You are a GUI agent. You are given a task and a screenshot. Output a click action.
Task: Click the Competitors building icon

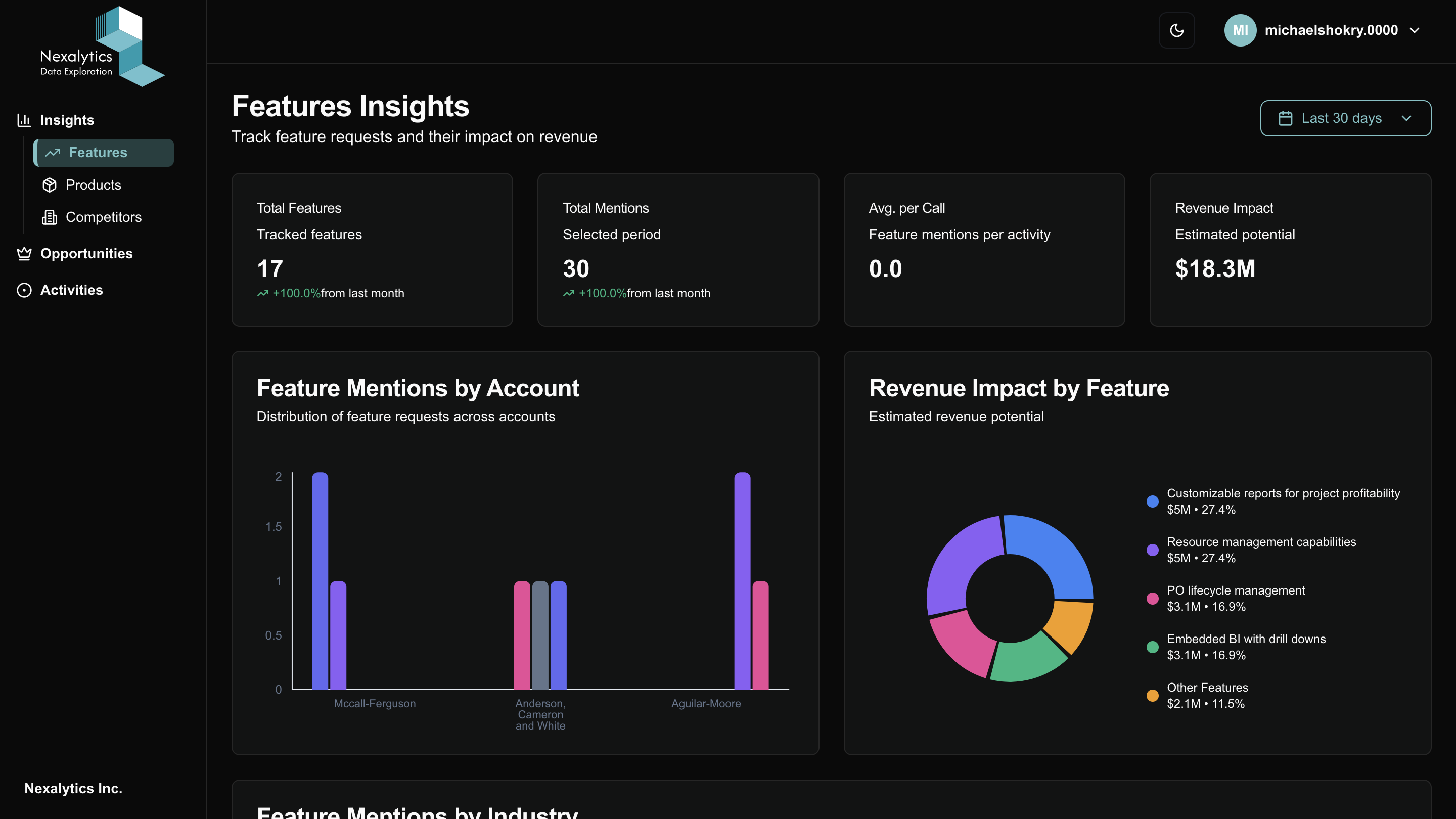pos(50,217)
